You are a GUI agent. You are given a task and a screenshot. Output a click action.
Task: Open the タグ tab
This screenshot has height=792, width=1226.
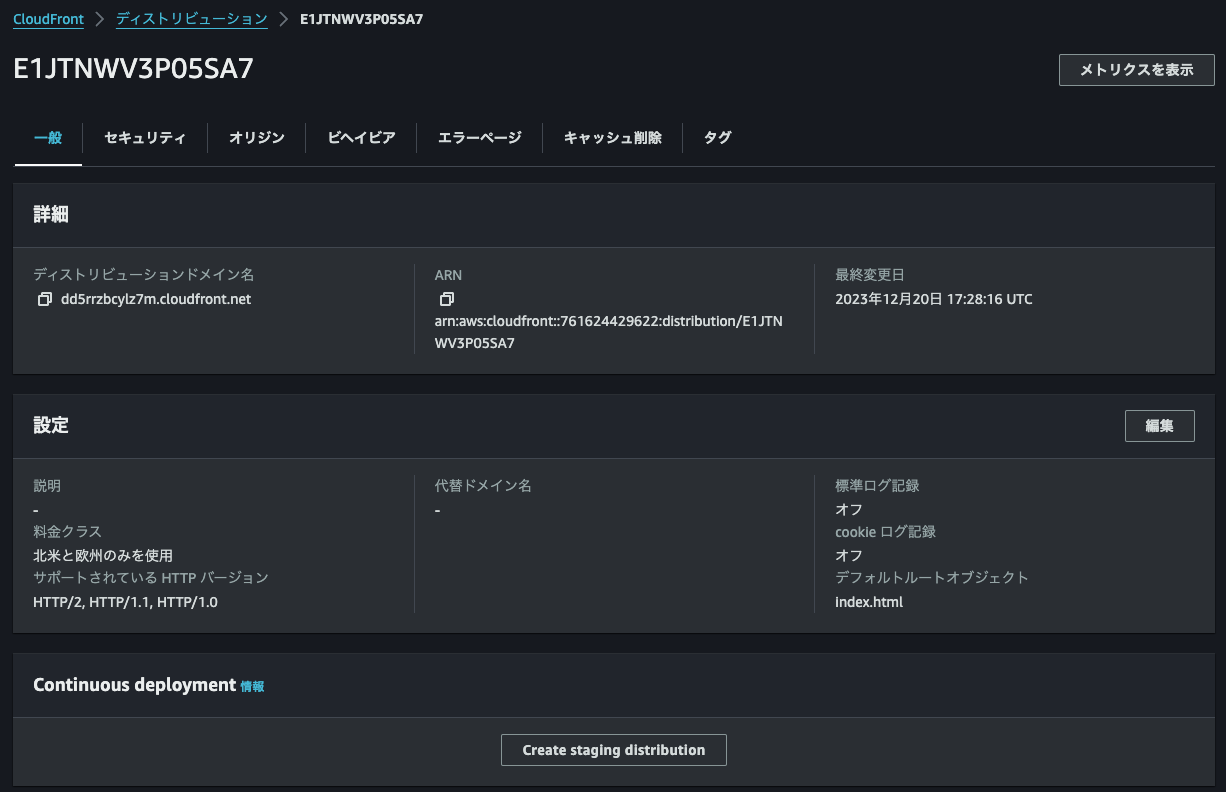coord(717,138)
